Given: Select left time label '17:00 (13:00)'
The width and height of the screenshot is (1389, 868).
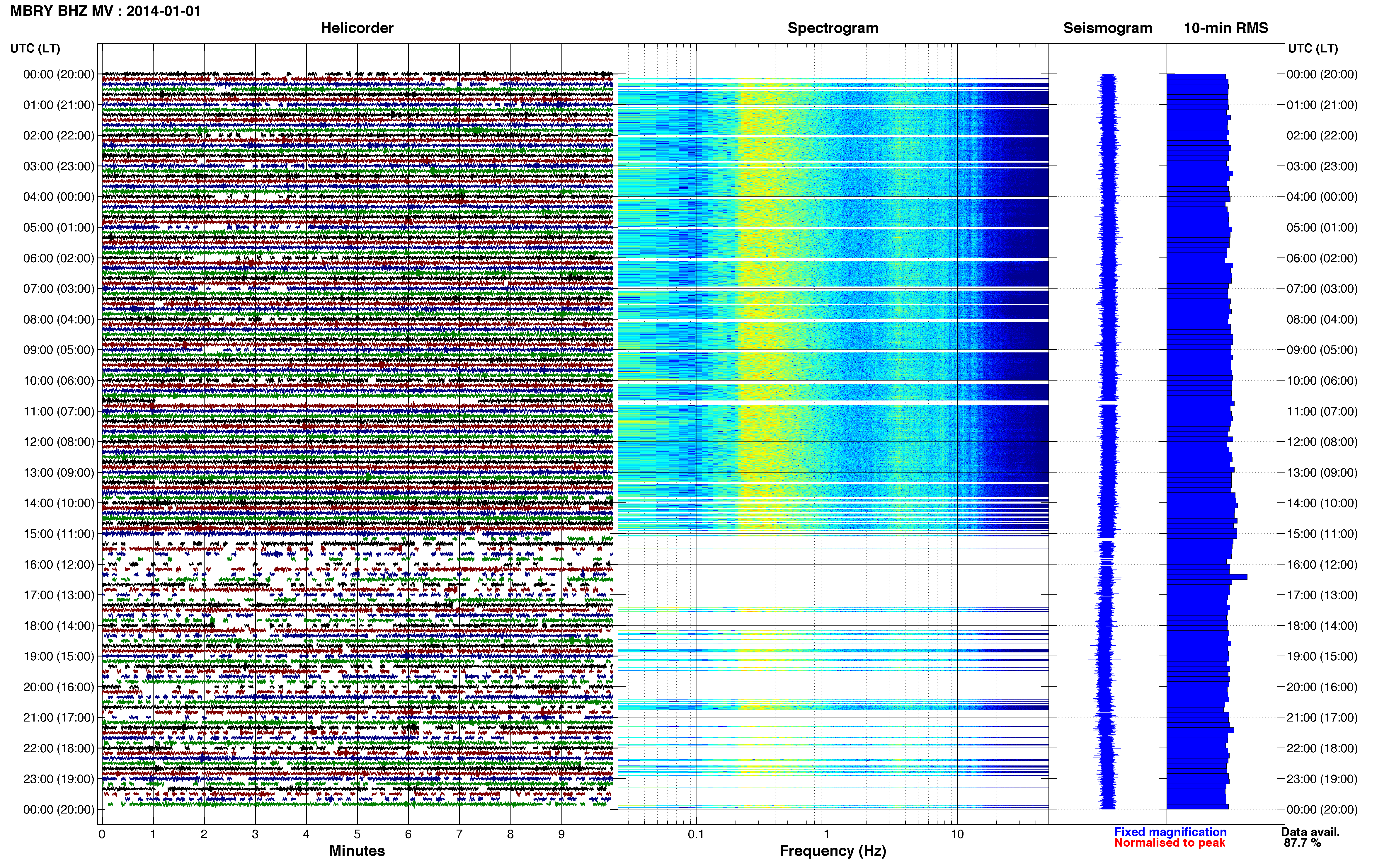Looking at the screenshot, I should click(x=59, y=595).
